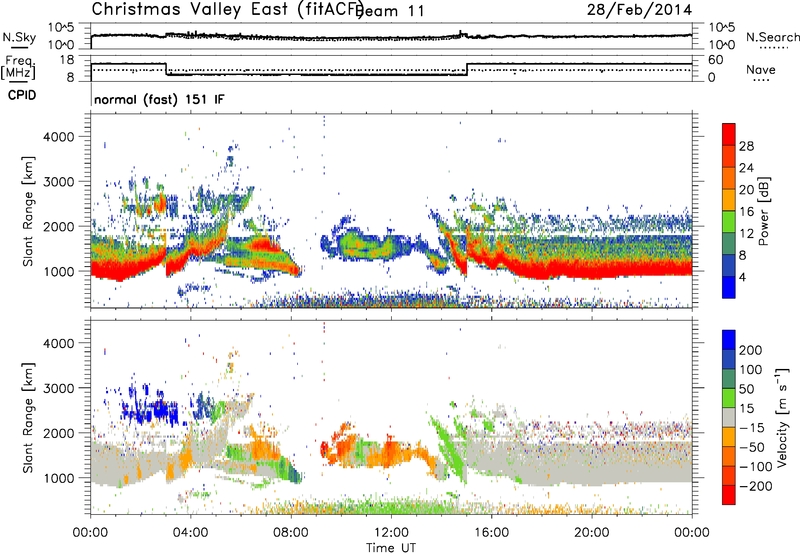Click the gray band of the velocity colorbar
This screenshot has height=554, width=800.
(x=729, y=417)
